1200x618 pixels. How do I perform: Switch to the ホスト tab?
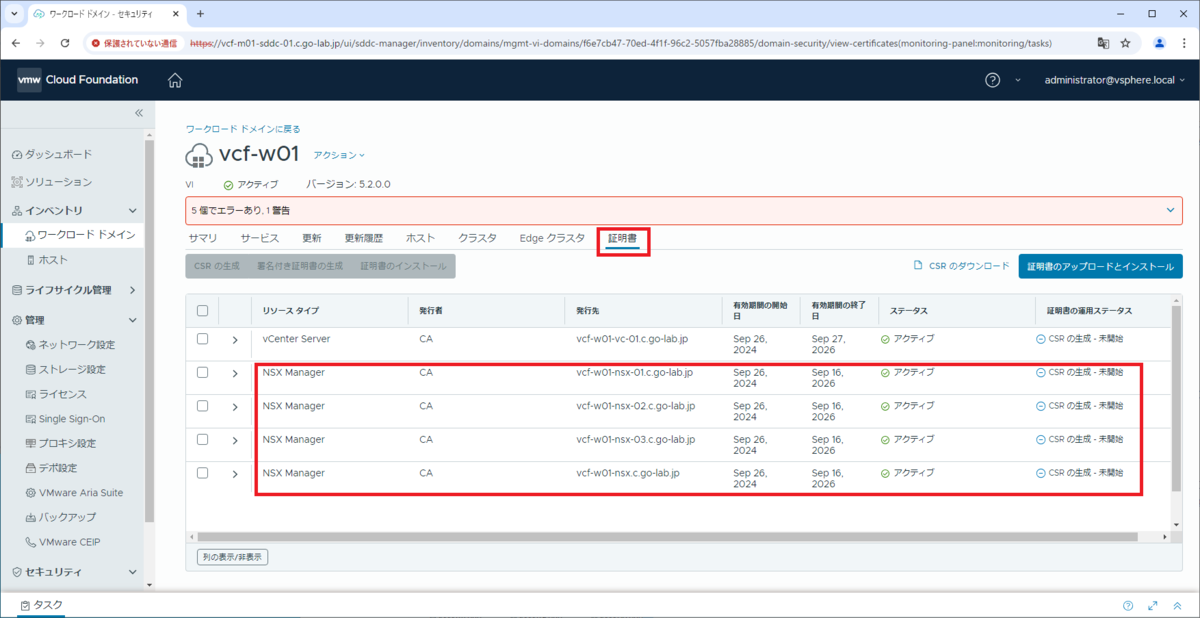coord(420,238)
